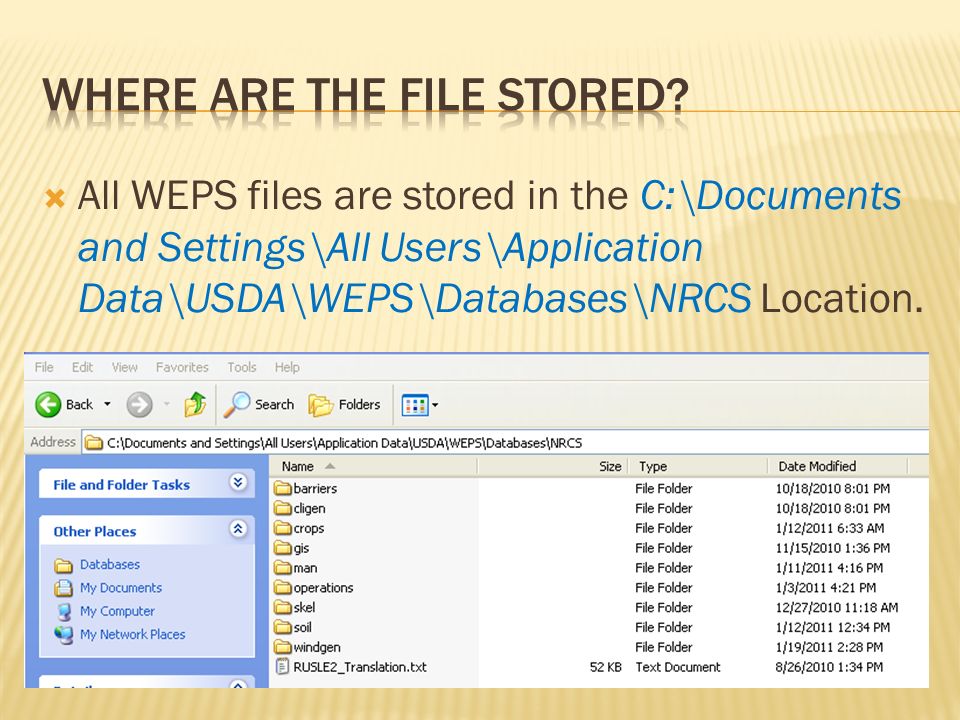This screenshot has height=720, width=960.
Task: Click the man folder name
Action: (305, 568)
